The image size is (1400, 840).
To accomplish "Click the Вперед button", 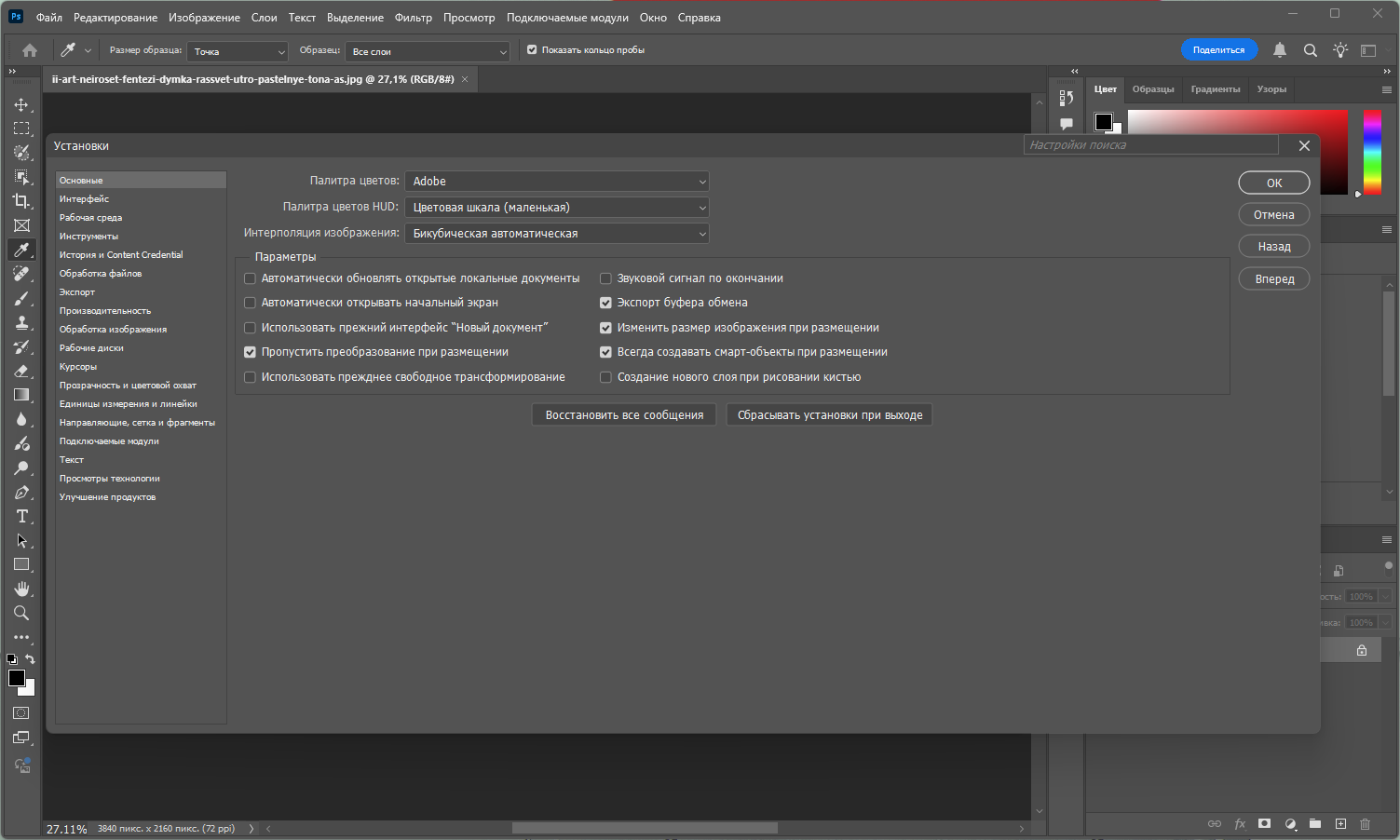I will (x=1274, y=279).
